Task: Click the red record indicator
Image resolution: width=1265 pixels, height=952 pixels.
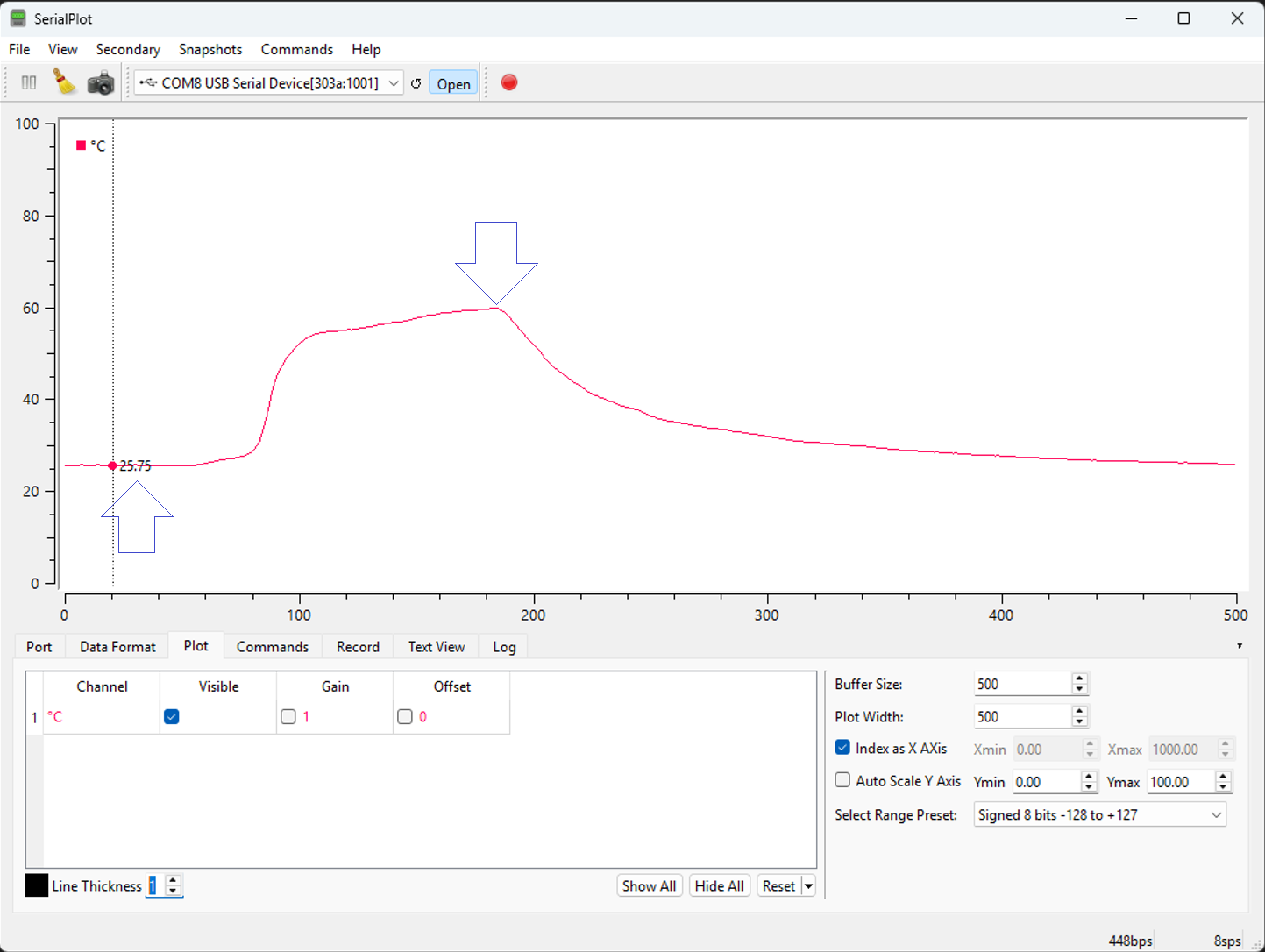Action: [x=508, y=82]
